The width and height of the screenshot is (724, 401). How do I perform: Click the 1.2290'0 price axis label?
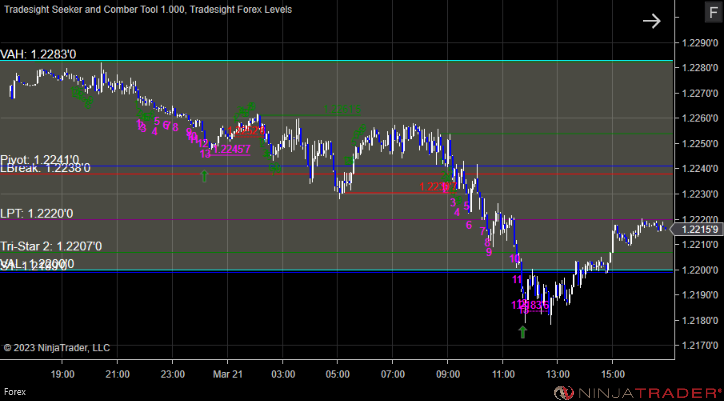coord(700,43)
